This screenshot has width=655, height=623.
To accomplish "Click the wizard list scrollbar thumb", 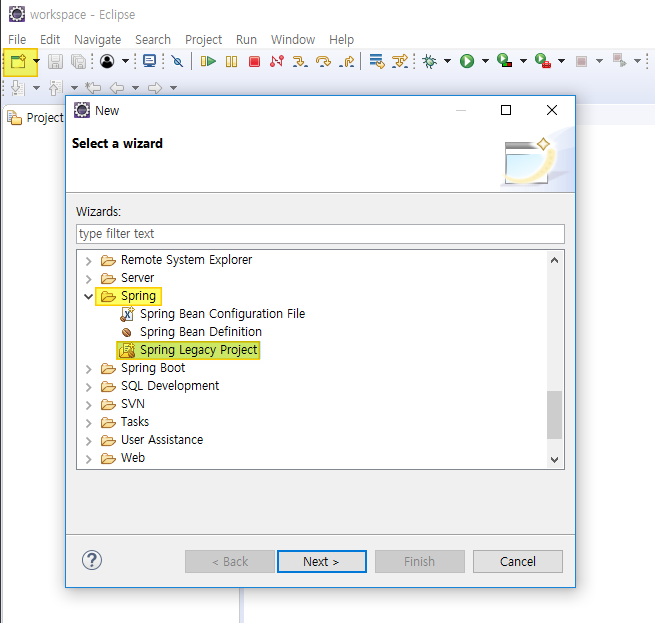I will pos(554,415).
